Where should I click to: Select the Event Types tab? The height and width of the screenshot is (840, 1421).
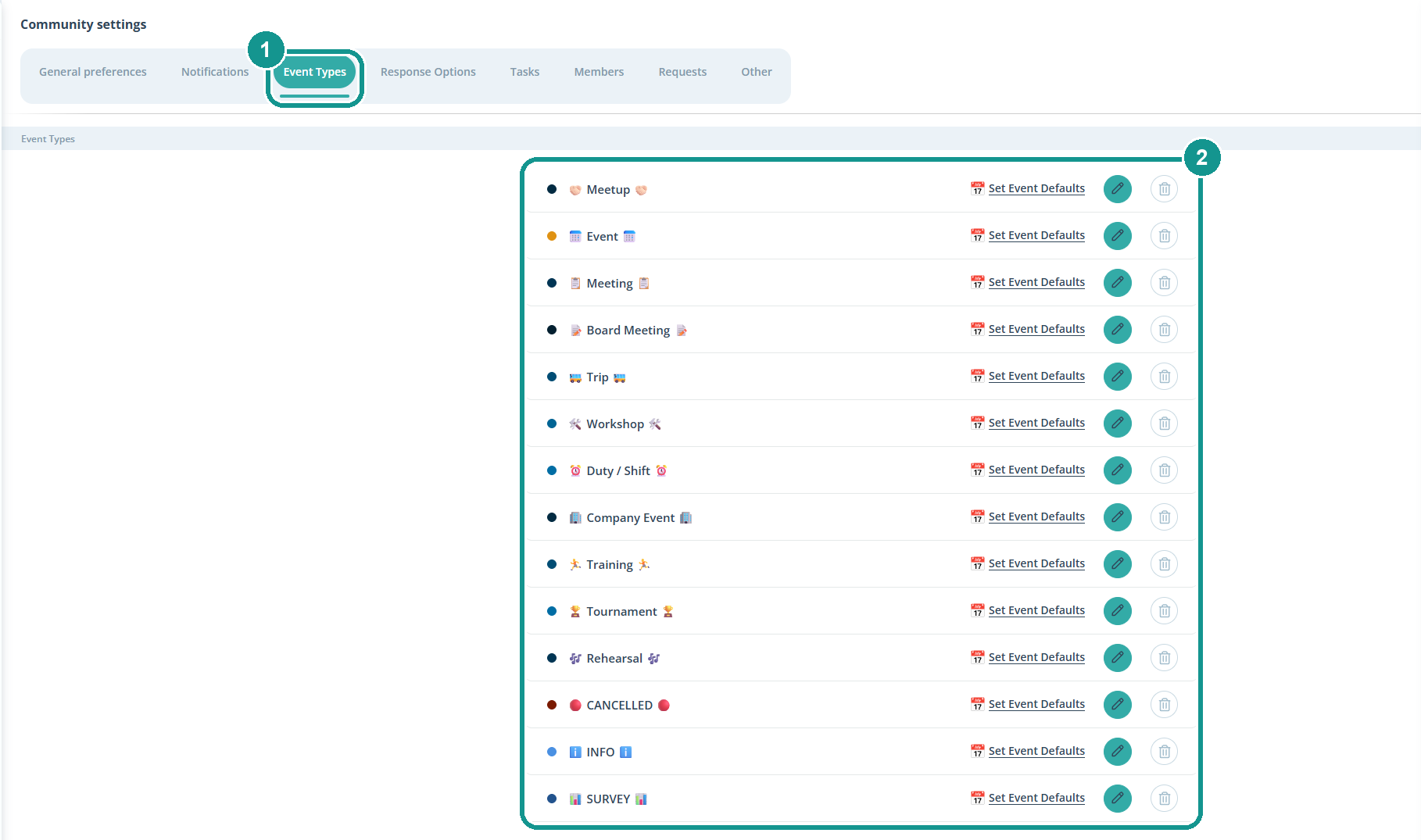315,72
